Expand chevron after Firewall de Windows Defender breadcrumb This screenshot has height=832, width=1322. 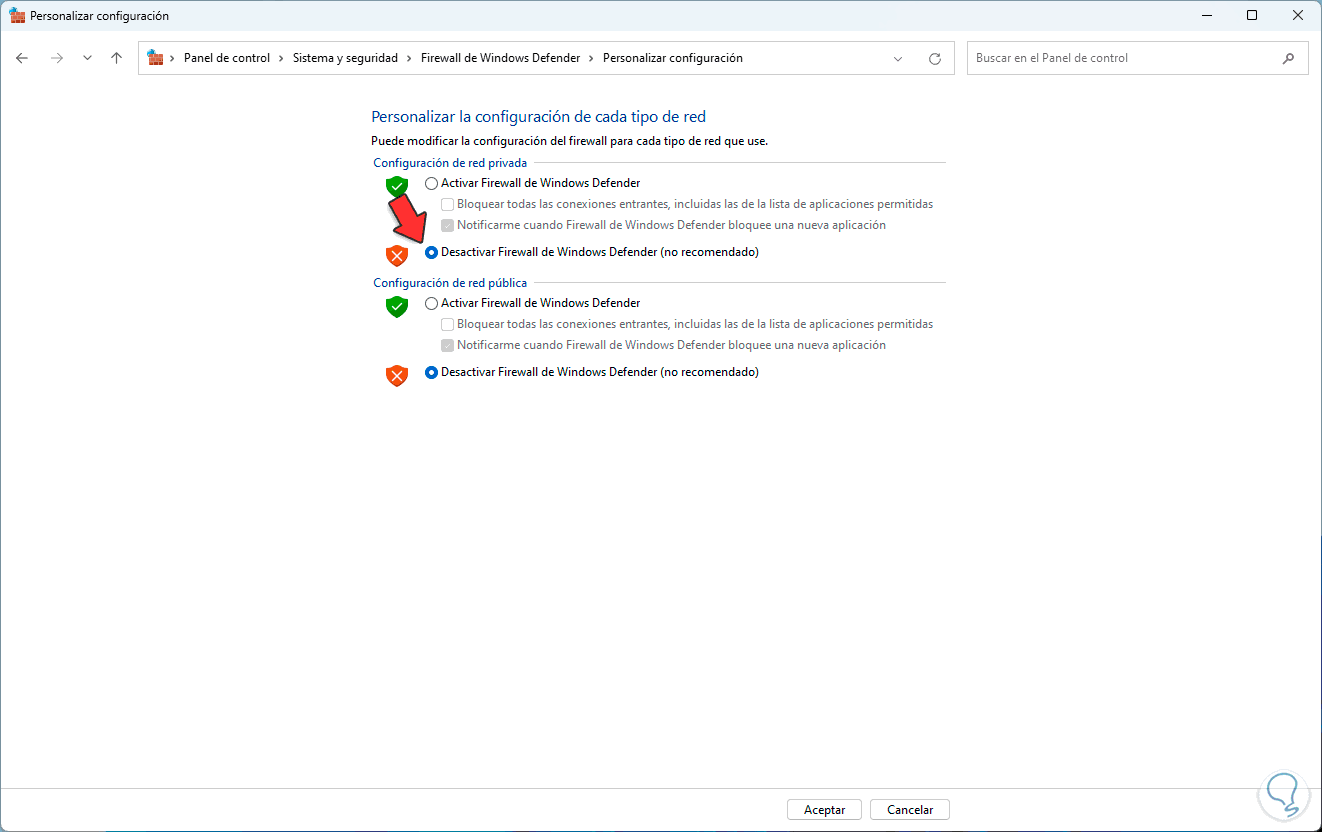click(592, 58)
